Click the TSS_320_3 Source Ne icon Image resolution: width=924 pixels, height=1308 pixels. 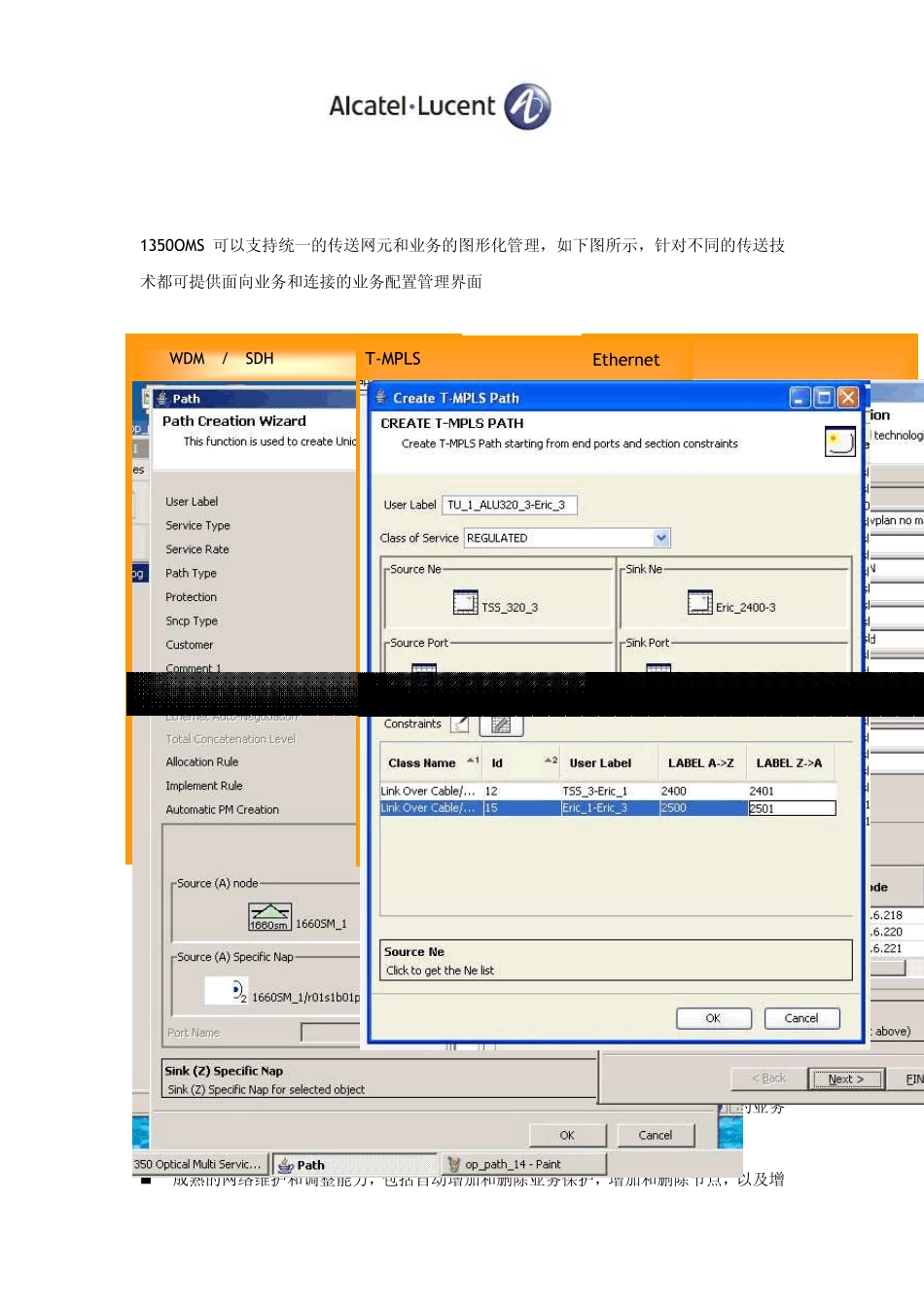(465, 603)
